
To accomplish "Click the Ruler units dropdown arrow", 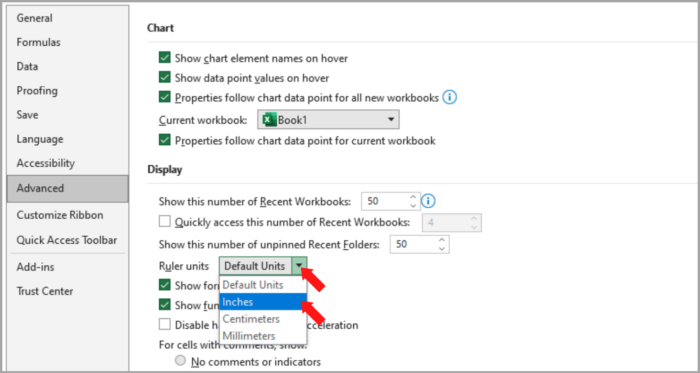I will 299,266.
